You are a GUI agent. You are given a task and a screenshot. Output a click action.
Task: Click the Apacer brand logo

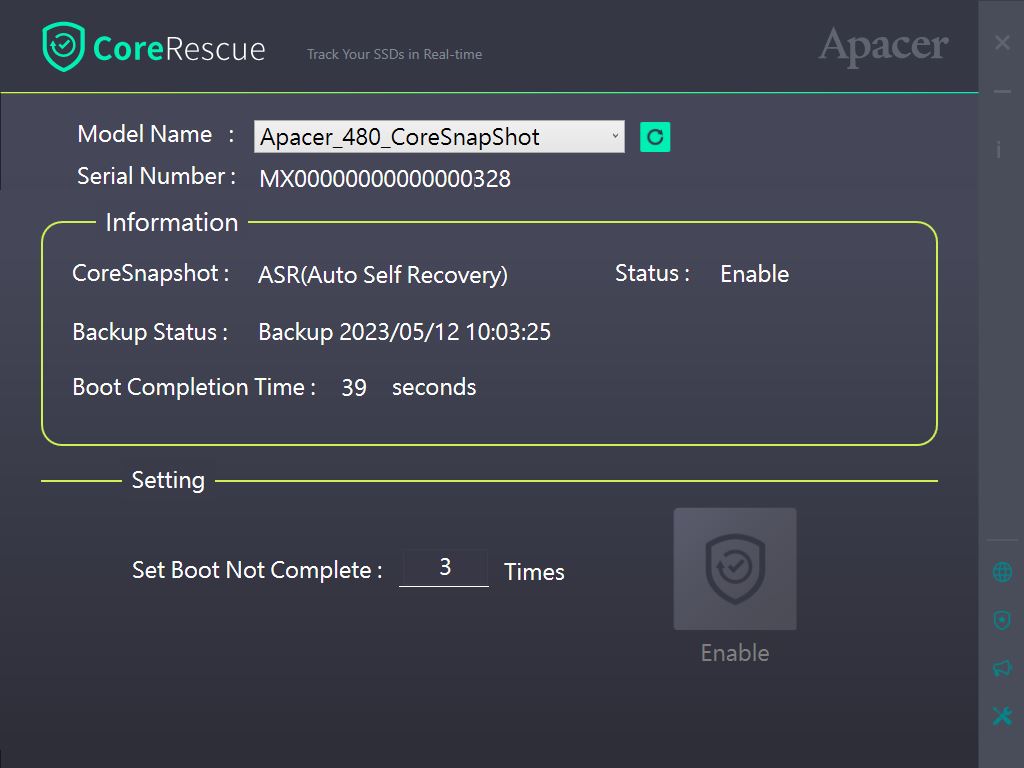pos(883,46)
